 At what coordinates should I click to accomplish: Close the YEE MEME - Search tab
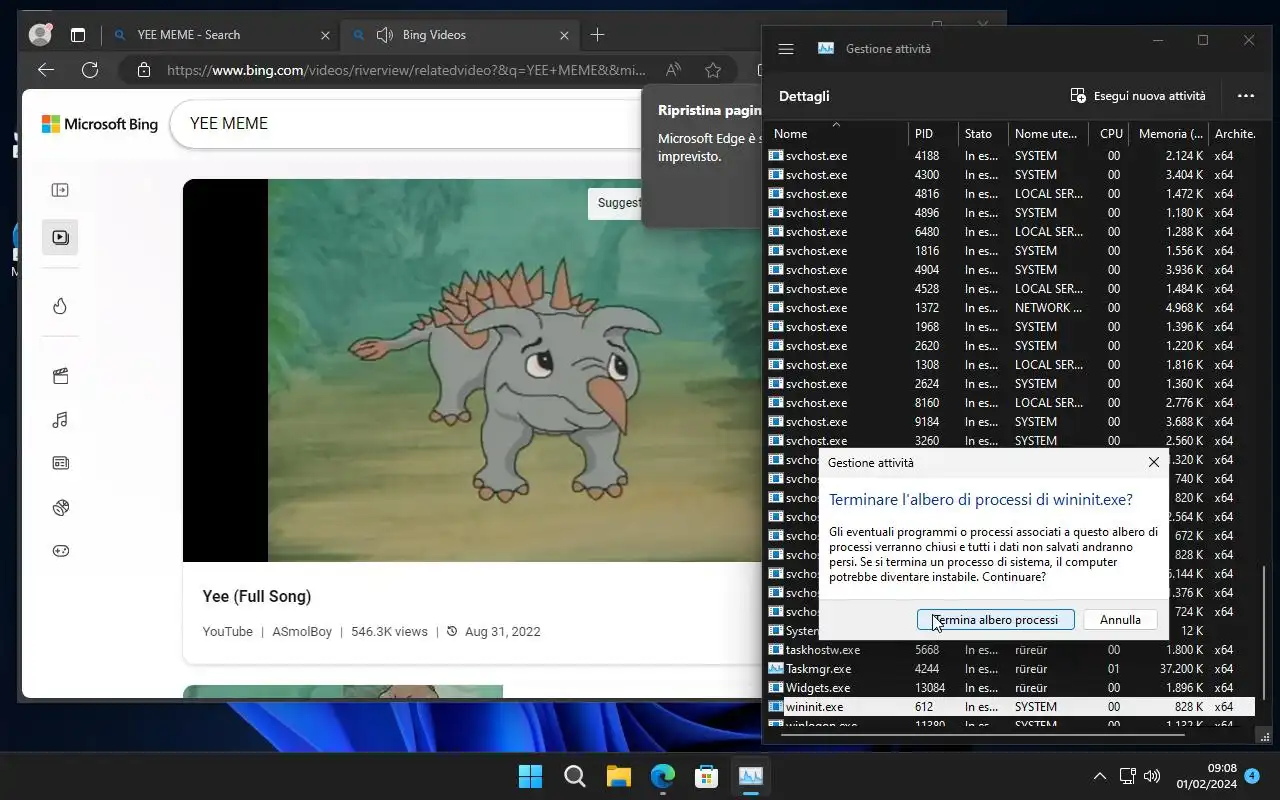tap(325, 35)
